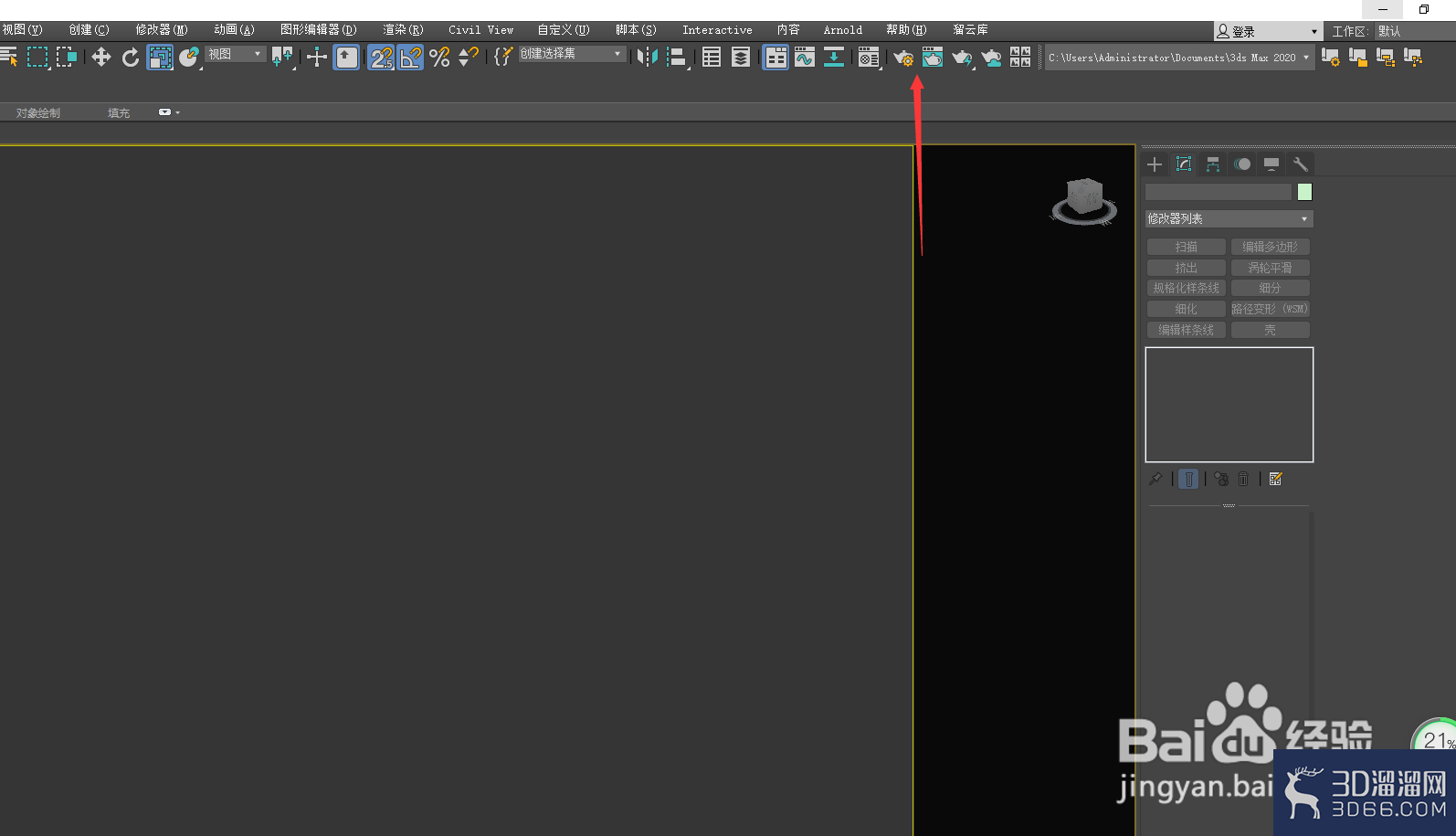This screenshot has width=1456, height=836.
Task: Switch to Motion command panel tab
Action: [1242, 164]
